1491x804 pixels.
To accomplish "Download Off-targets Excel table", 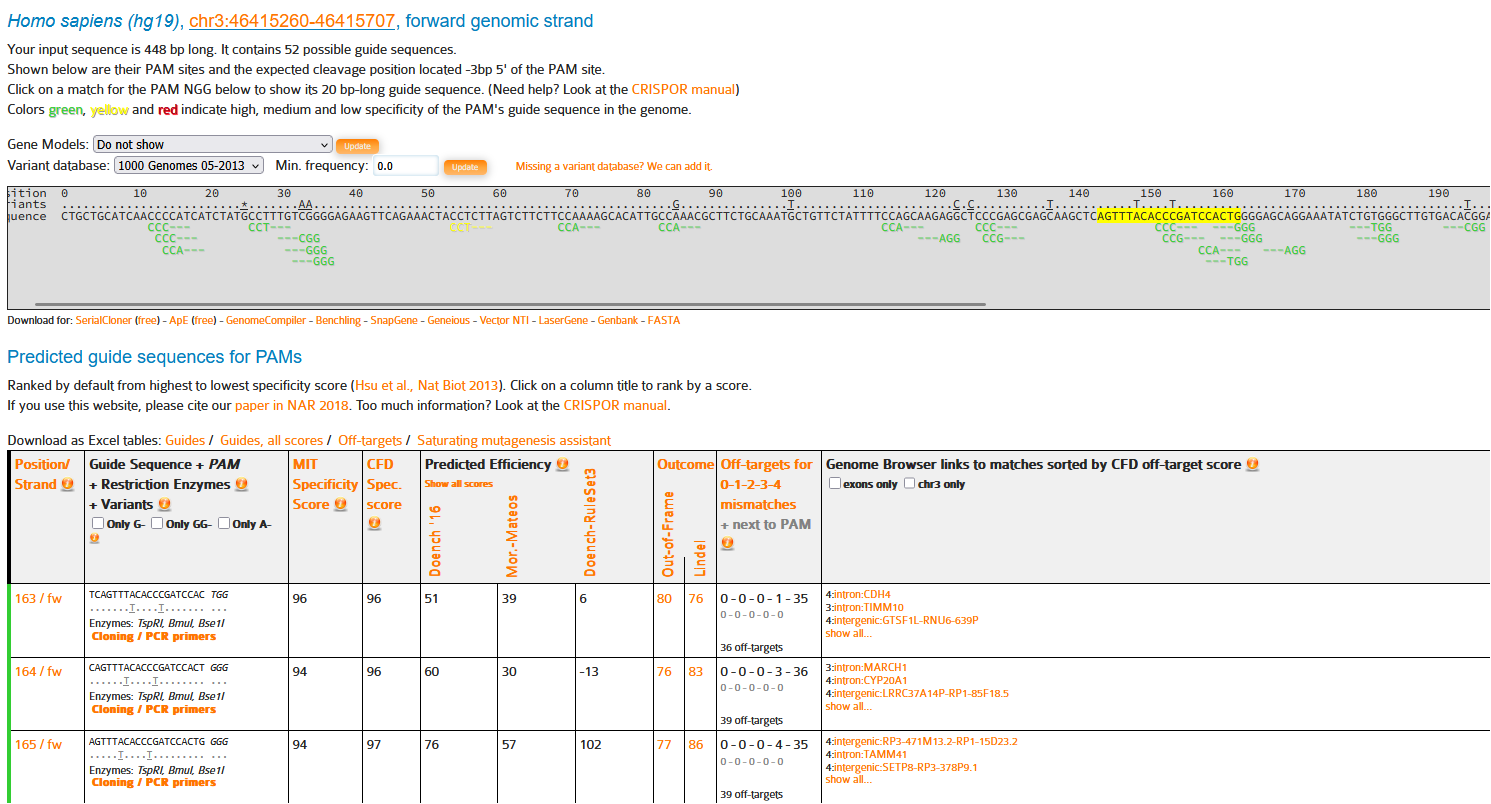I will [x=370, y=440].
